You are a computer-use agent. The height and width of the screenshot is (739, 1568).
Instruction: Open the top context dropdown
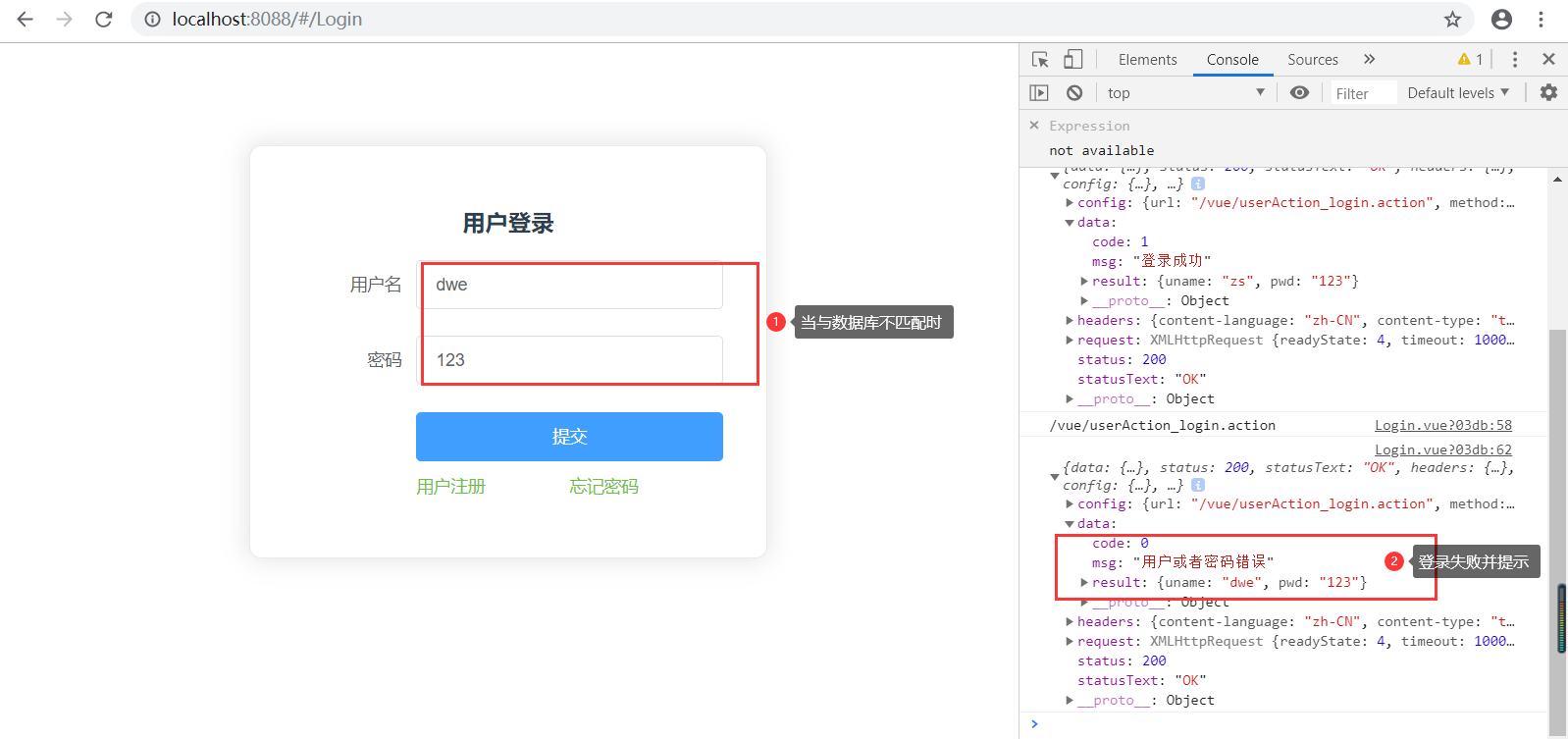tap(1185, 93)
